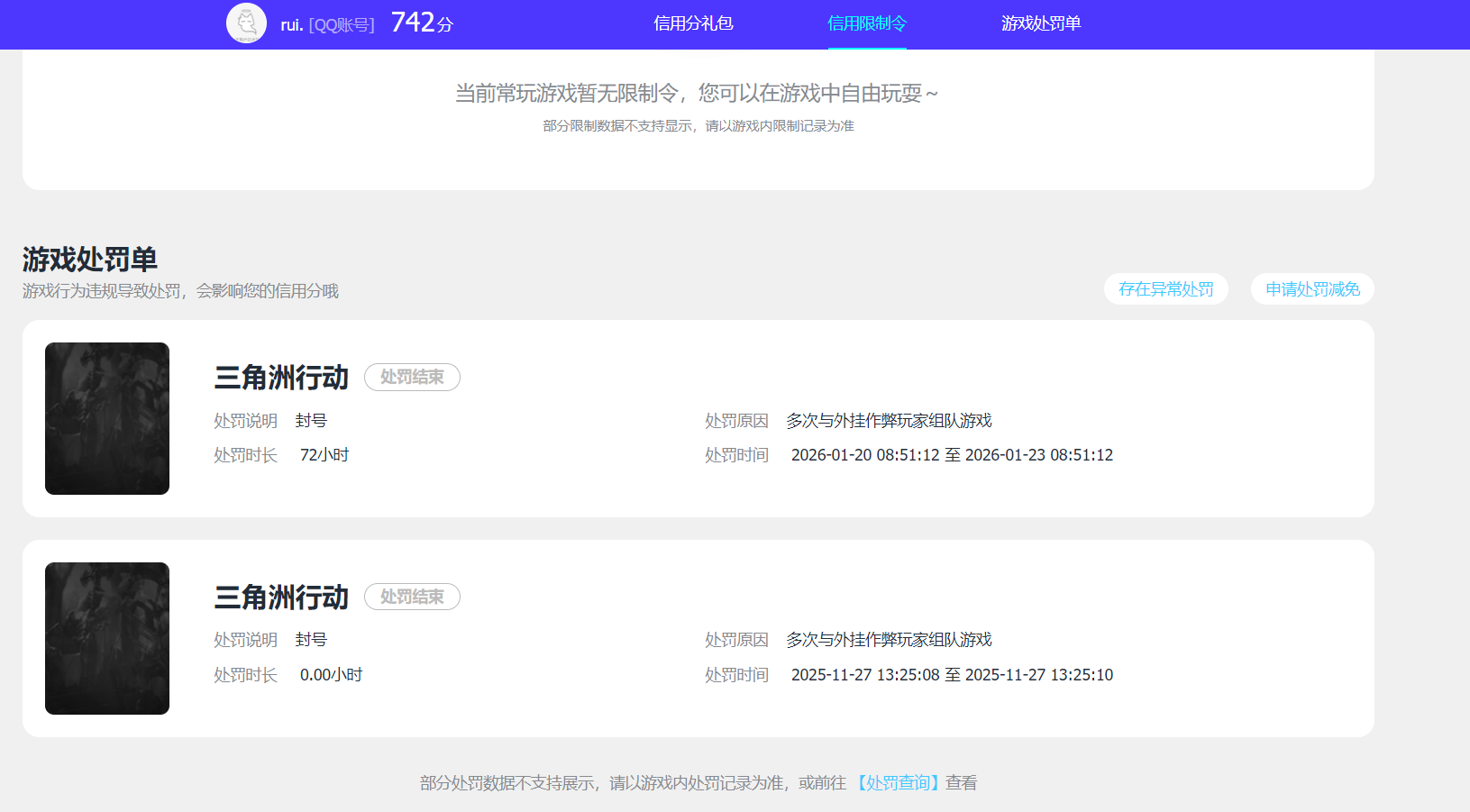Click the message 当前常玩游戏暂无限制令
The width and height of the screenshot is (1470, 812).
click(697, 93)
